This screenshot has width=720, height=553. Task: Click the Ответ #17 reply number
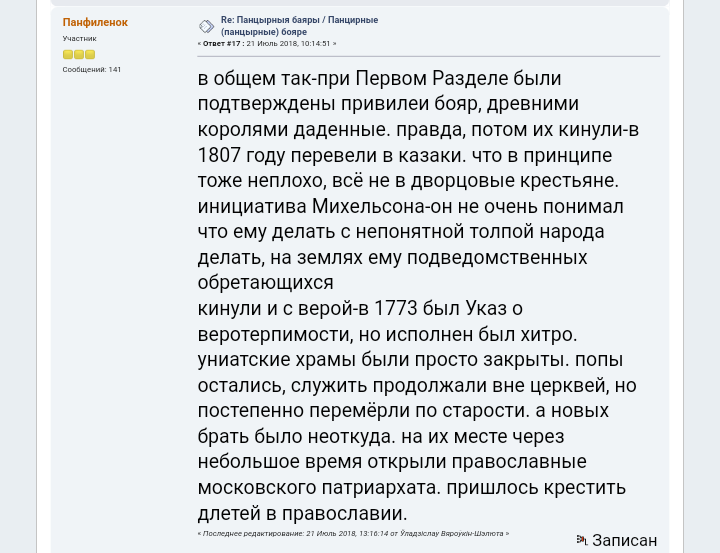(221, 44)
